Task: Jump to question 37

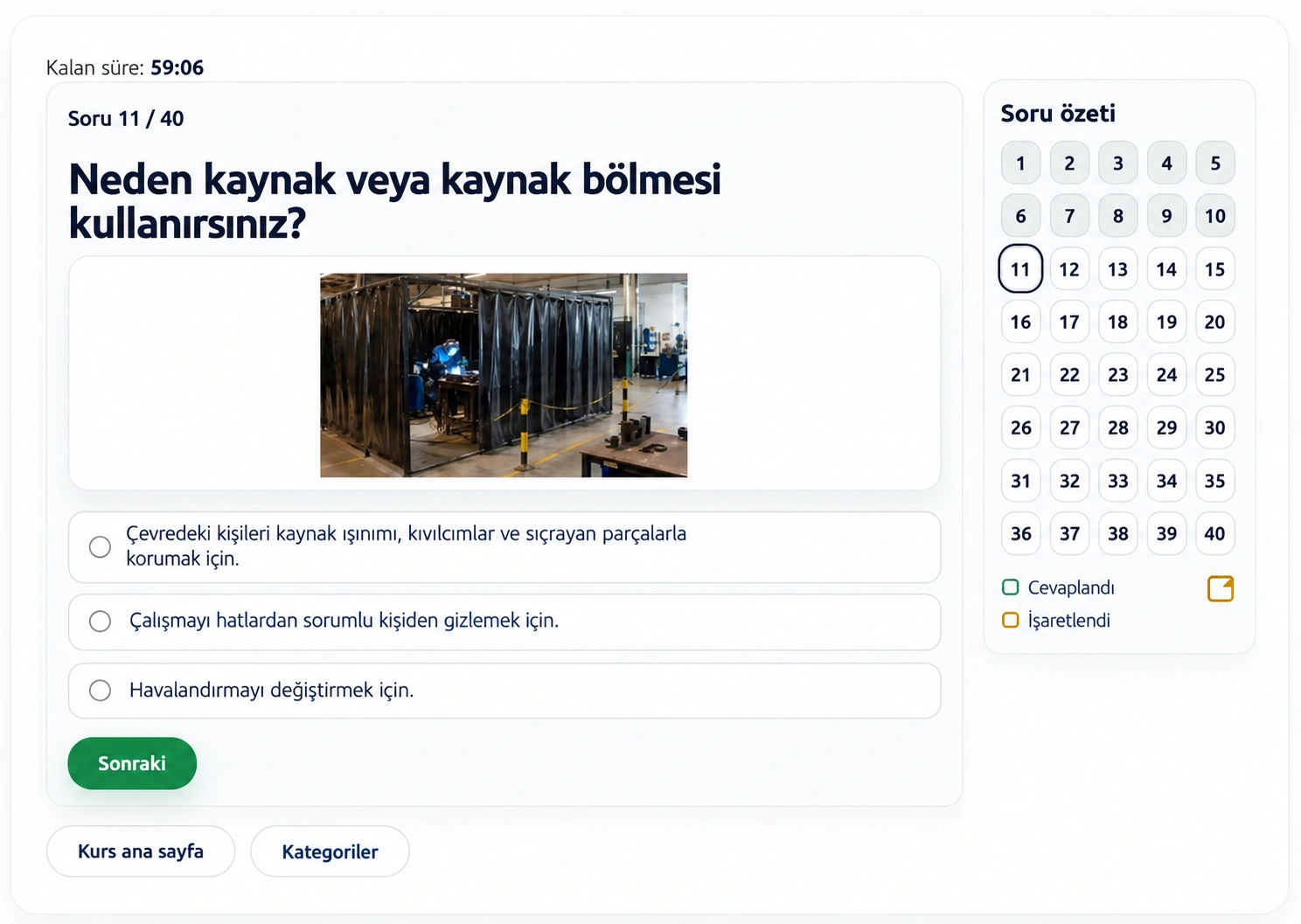Action: [x=1069, y=533]
